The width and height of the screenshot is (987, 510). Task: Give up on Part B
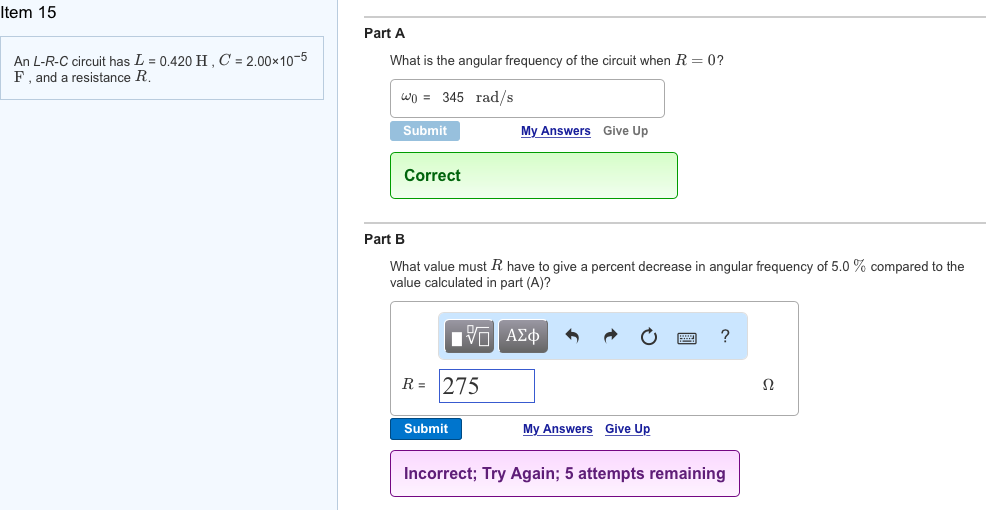[x=627, y=429]
